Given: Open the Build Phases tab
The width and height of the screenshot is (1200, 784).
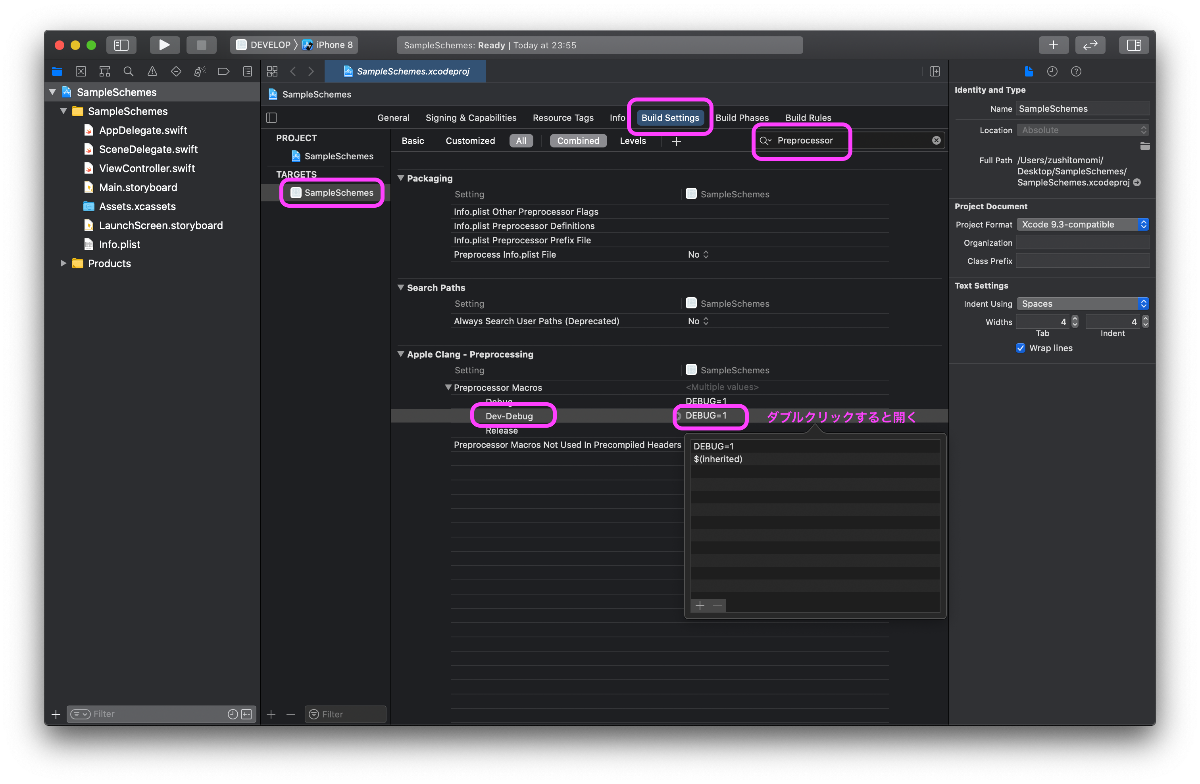Looking at the screenshot, I should point(742,118).
